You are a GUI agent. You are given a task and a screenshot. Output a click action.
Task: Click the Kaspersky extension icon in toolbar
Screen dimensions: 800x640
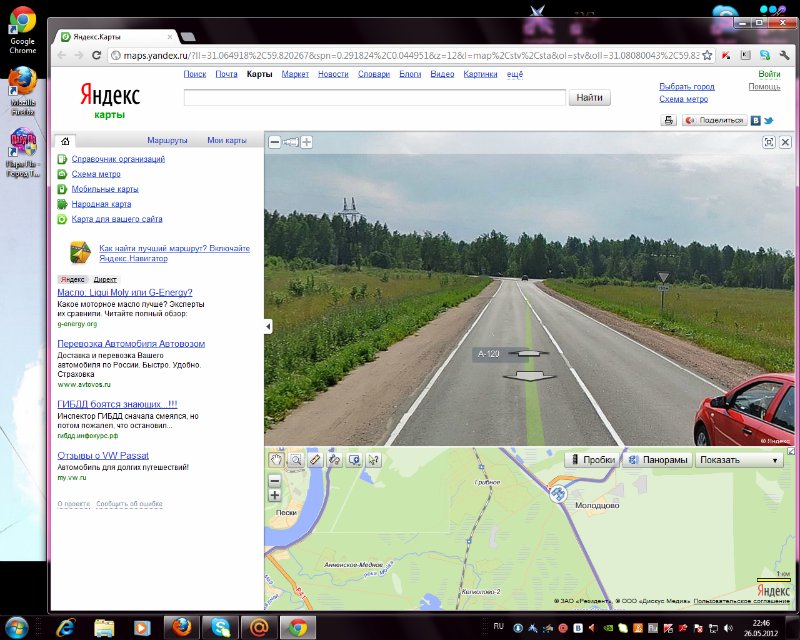coord(726,55)
